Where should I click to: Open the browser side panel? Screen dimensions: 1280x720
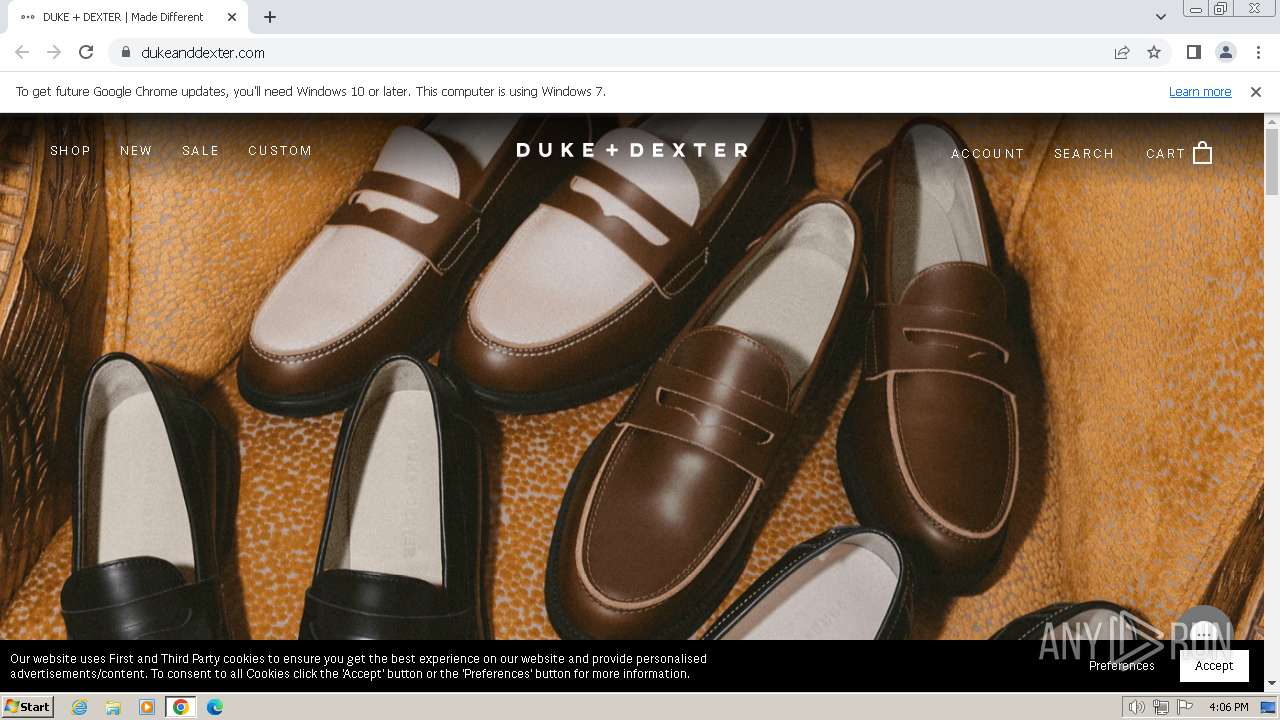click(1193, 52)
